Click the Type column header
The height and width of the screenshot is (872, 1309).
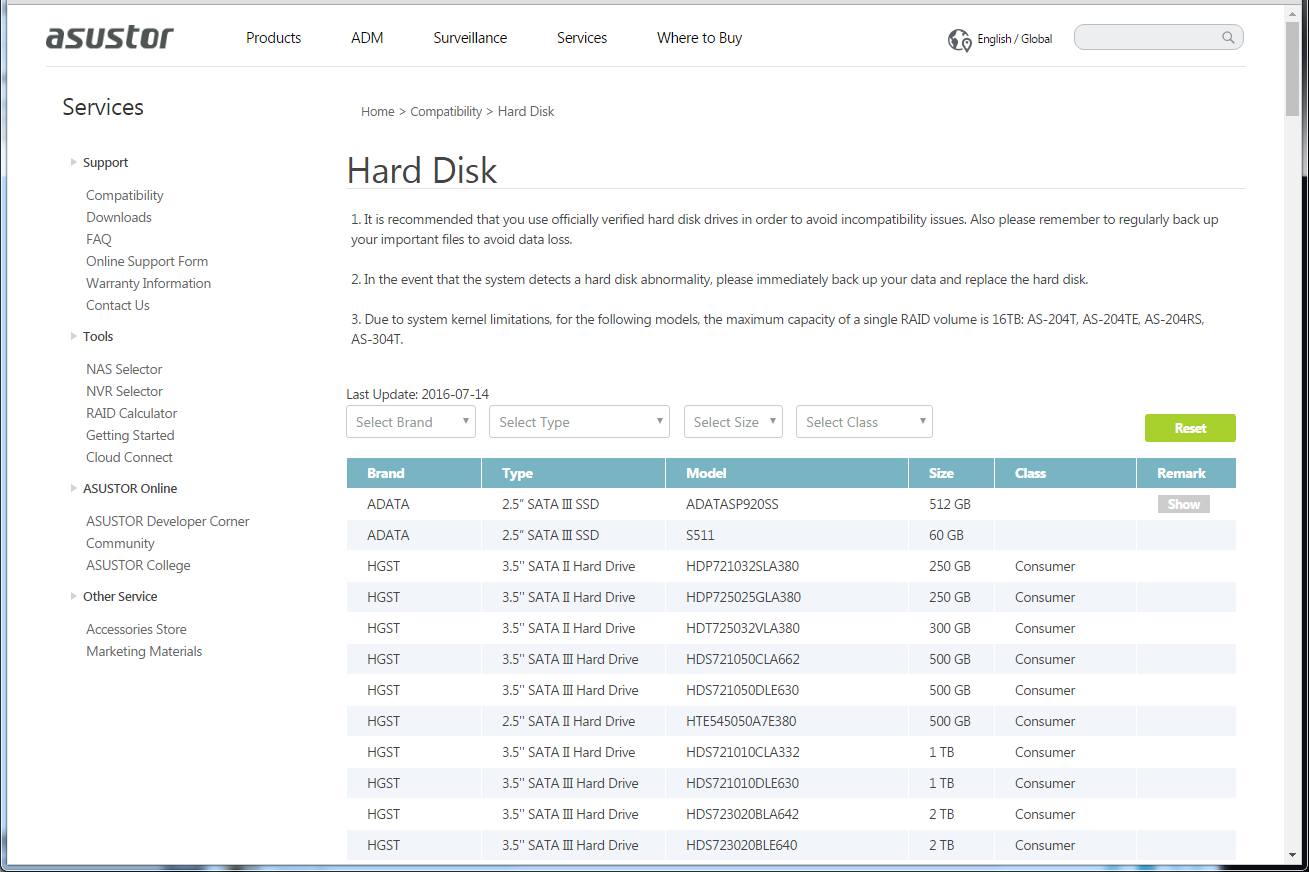point(574,473)
